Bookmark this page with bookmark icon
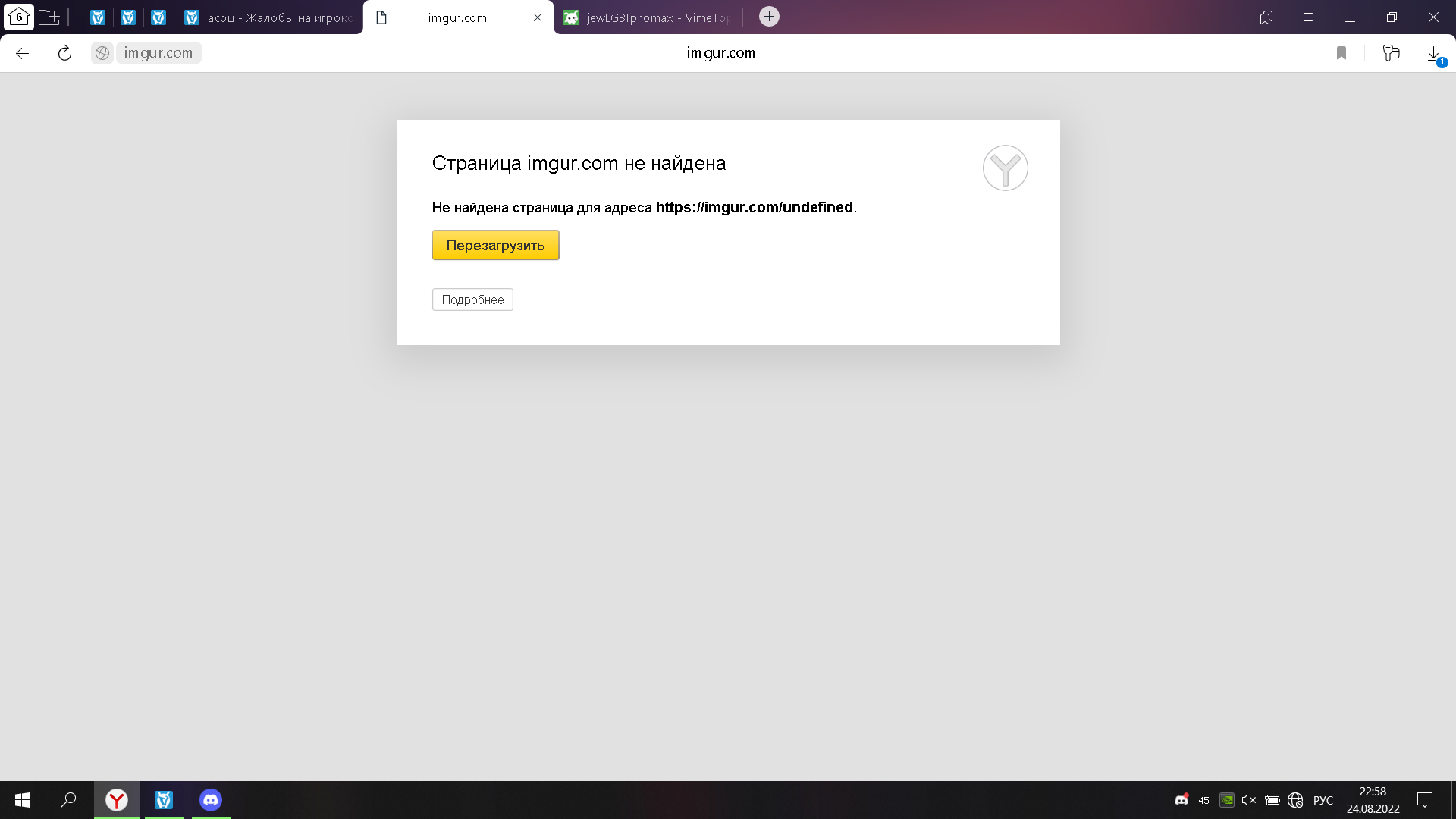This screenshot has height=819, width=1456. coord(1341,53)
